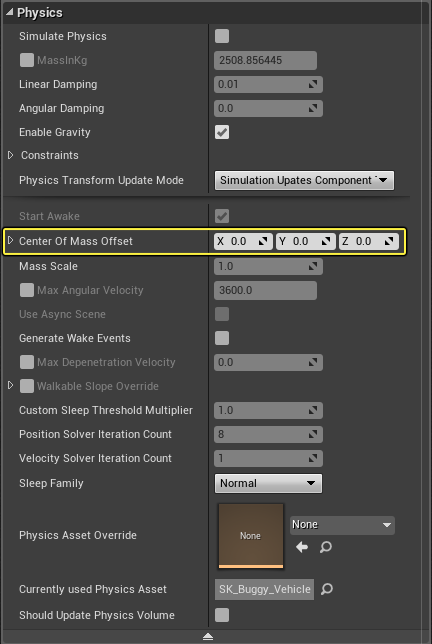Click the back arrow under Physics Asset Override
Image resolution: width=432 pixels, height=644 pixels.
pos(302,547)
